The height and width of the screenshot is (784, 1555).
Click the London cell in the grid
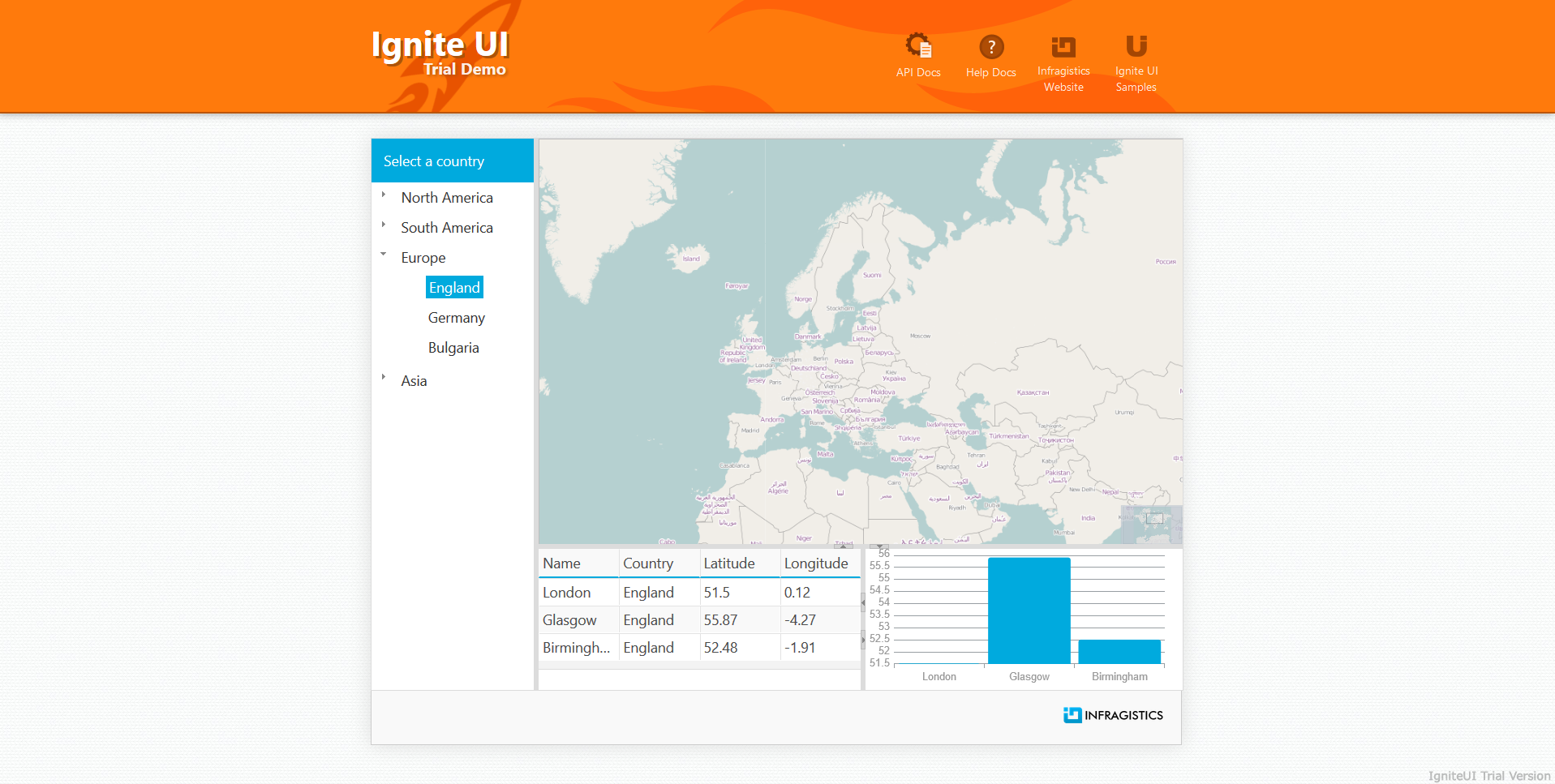pos(578,593)
